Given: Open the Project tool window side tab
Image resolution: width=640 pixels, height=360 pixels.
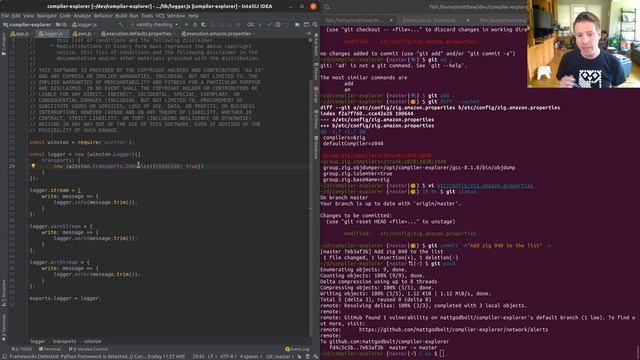Looking at the screenshot, I should click(4, 45).
